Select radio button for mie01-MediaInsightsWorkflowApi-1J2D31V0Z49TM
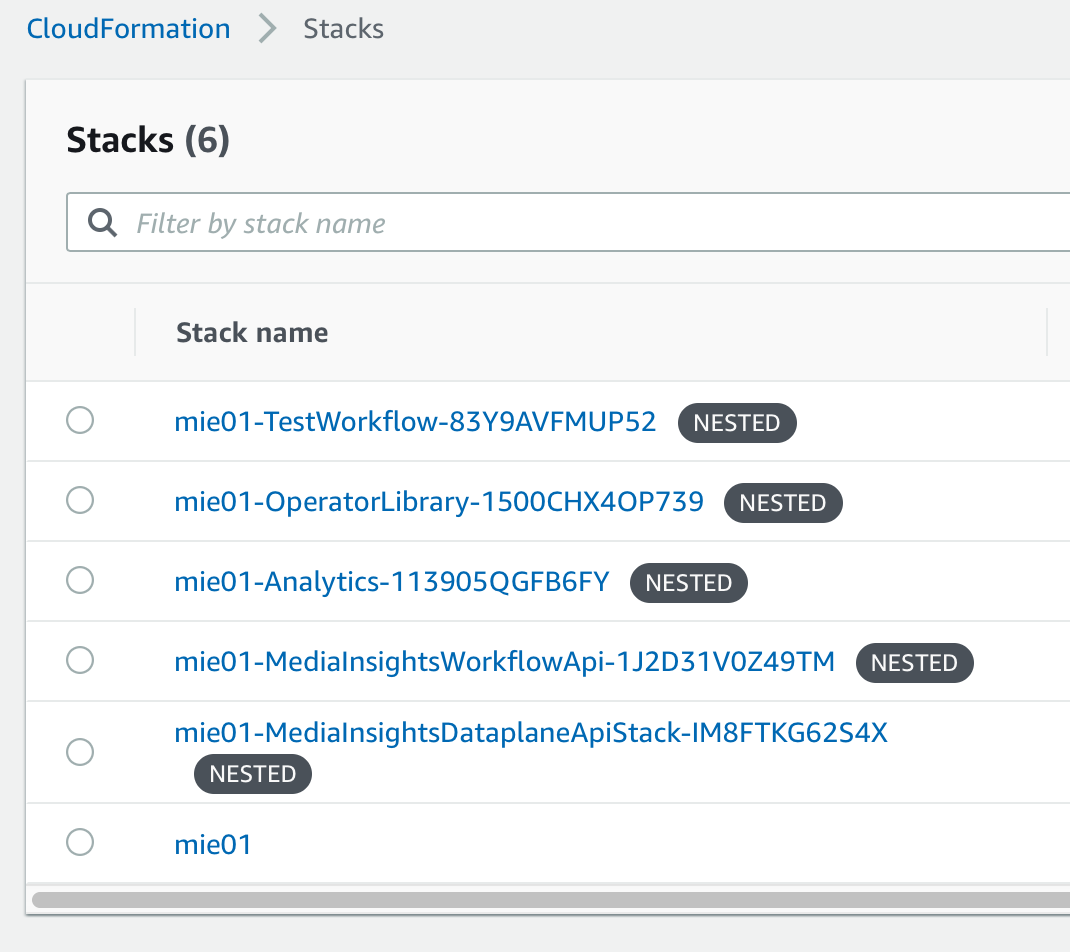Screen dimensions: 1070x952 pyautogui.click(x=80, y=660)
